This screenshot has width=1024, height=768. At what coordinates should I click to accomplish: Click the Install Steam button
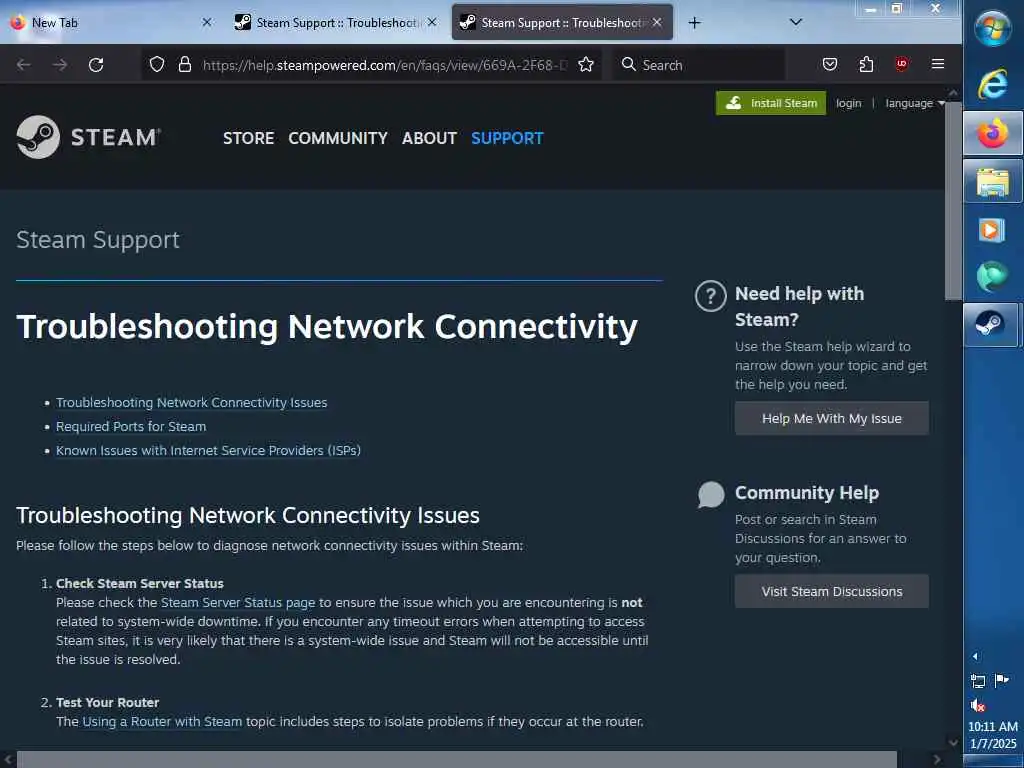coord(771,103)
